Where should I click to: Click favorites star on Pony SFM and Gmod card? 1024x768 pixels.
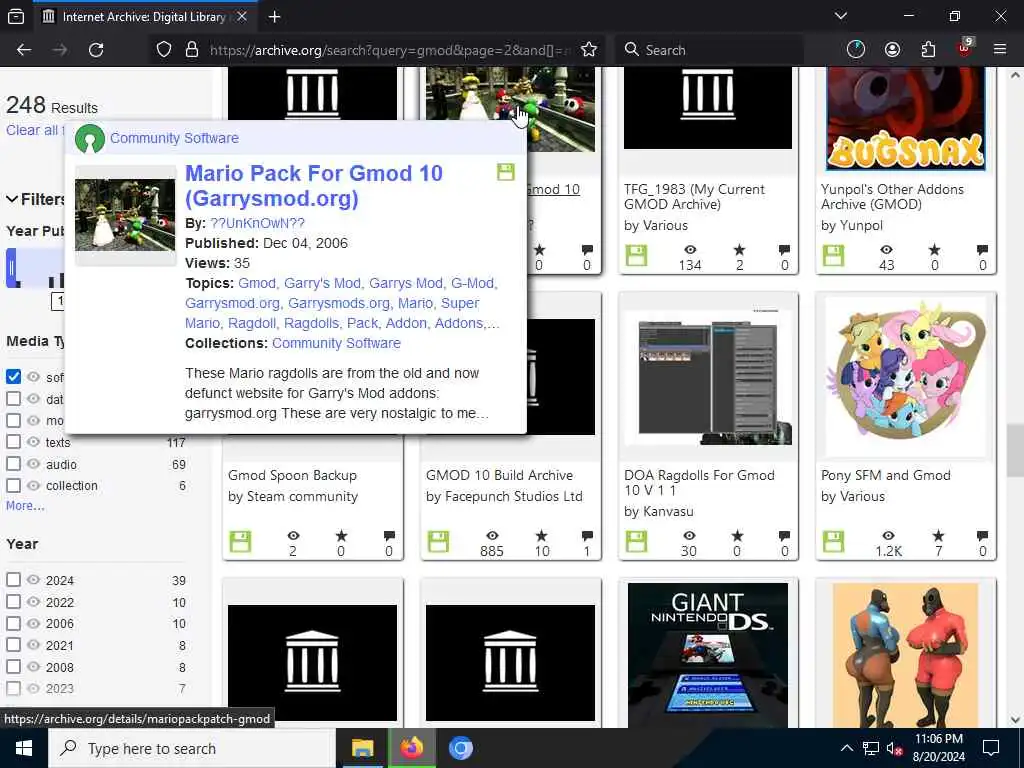(x=938, y=536)
